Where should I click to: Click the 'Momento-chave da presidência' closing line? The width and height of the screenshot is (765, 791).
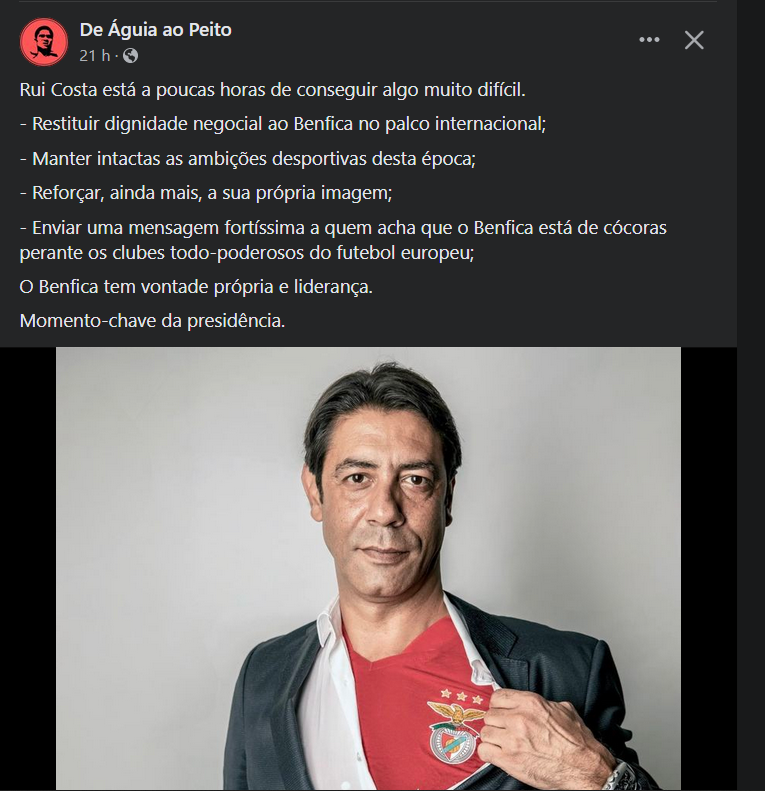pos(152,321)
